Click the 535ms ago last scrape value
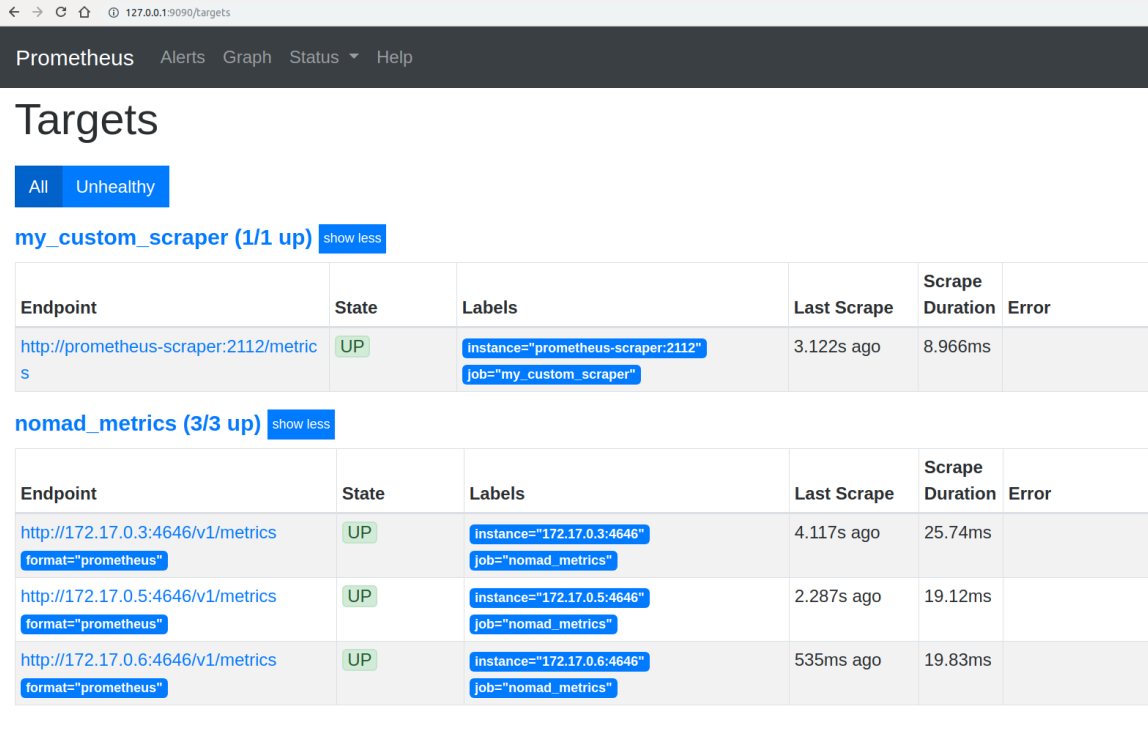Screen dimensions: 1148x742 (838, 660)
